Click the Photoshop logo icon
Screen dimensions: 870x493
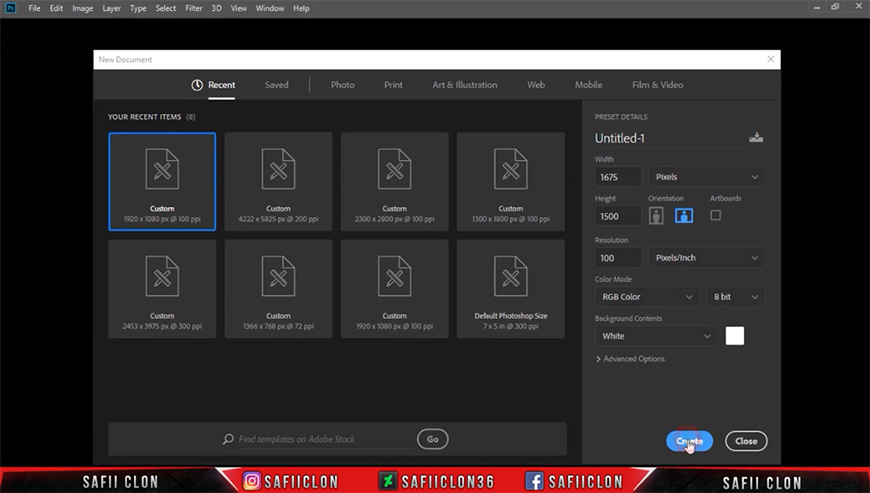[11, 8]
